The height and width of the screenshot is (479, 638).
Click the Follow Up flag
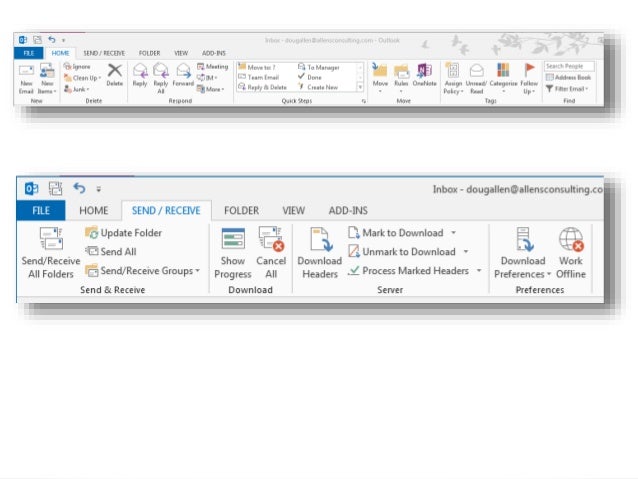click(529, 70)
